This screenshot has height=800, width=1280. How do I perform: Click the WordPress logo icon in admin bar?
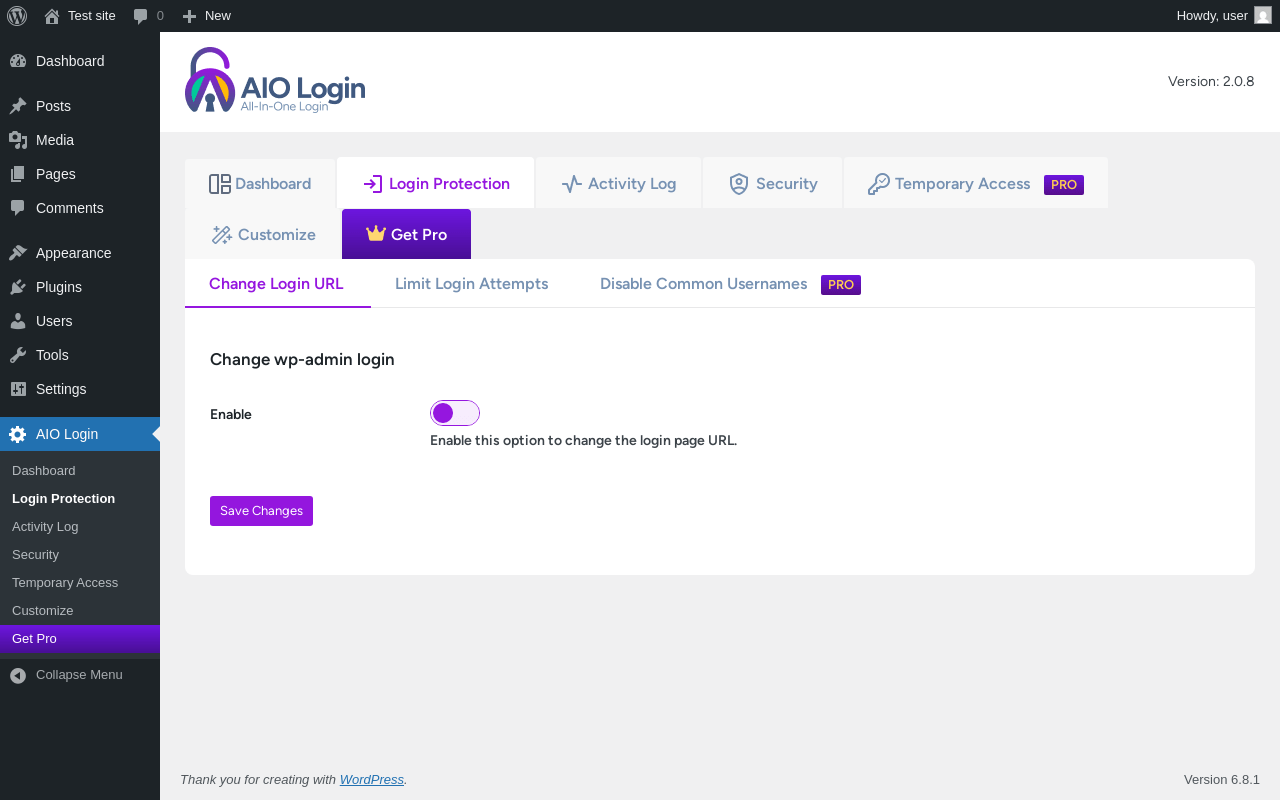pyautogui.click(x=17, y=16)
